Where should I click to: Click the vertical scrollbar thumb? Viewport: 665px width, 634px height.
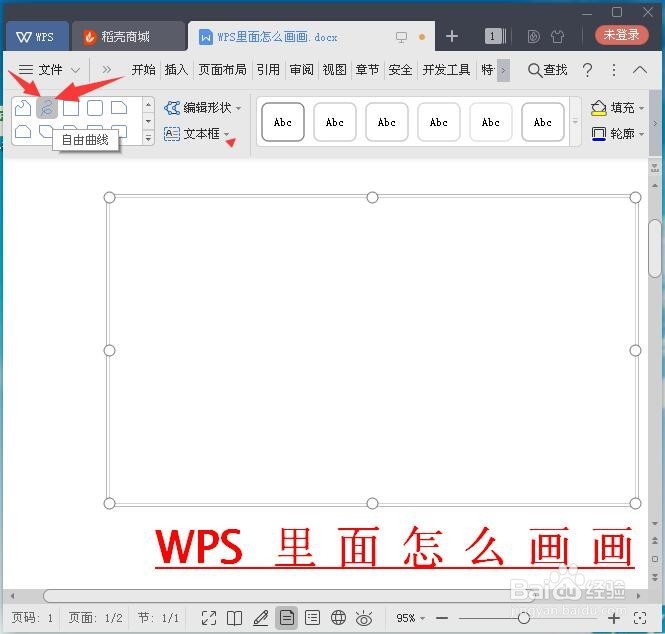coord(655,248)
